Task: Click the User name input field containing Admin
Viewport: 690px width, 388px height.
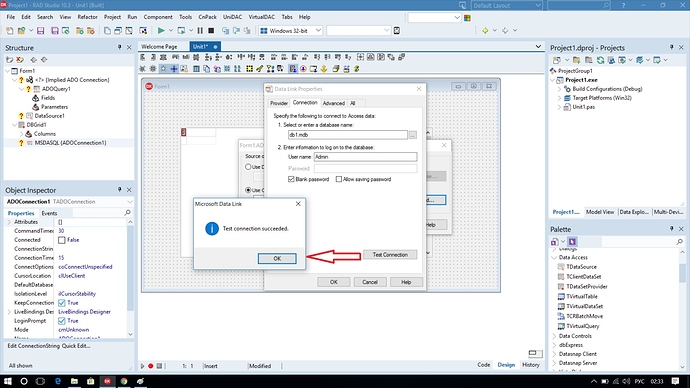Action: [365, 157]
